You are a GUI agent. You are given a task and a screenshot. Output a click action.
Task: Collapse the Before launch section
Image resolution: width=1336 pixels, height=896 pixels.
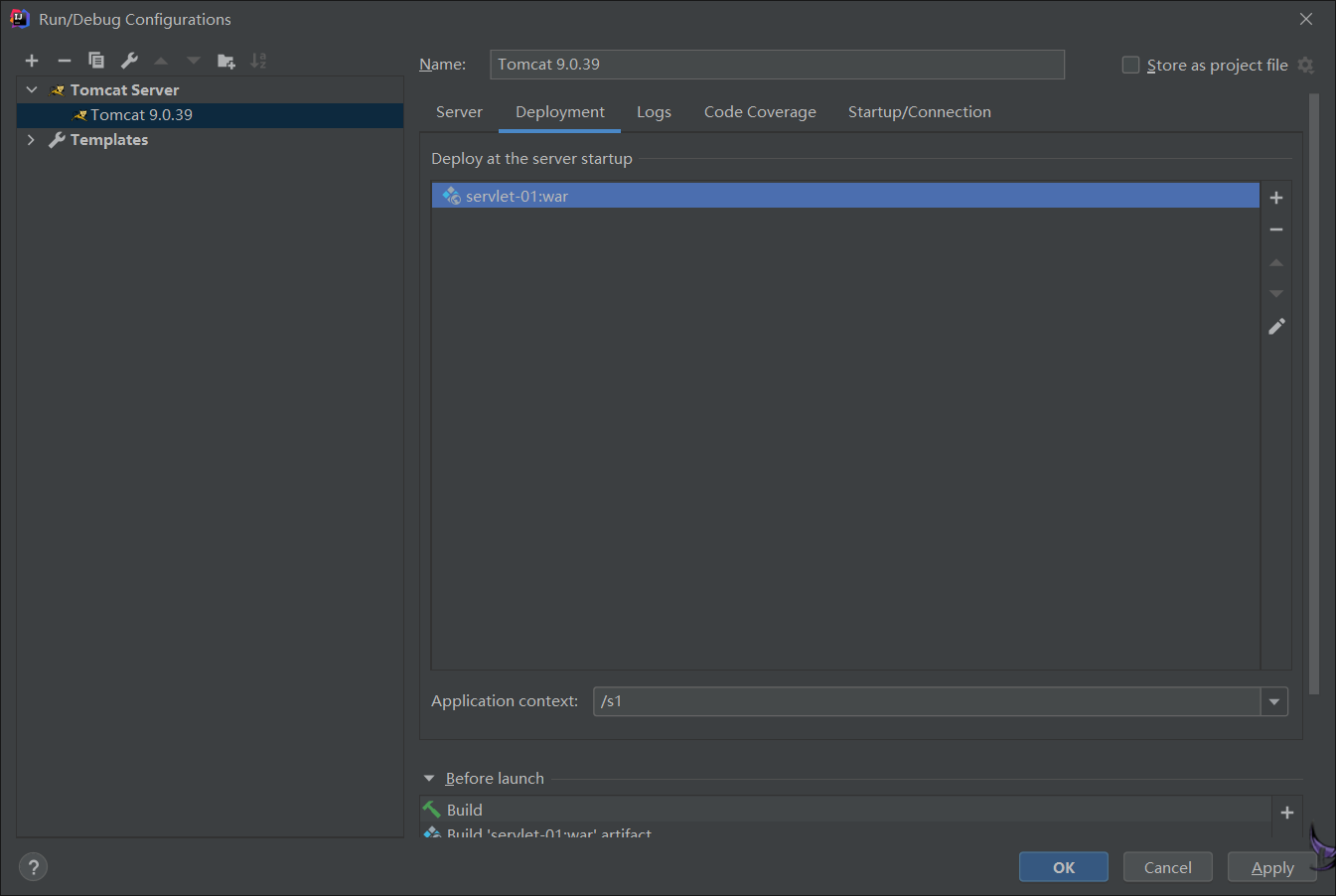(x=429, y=779)
